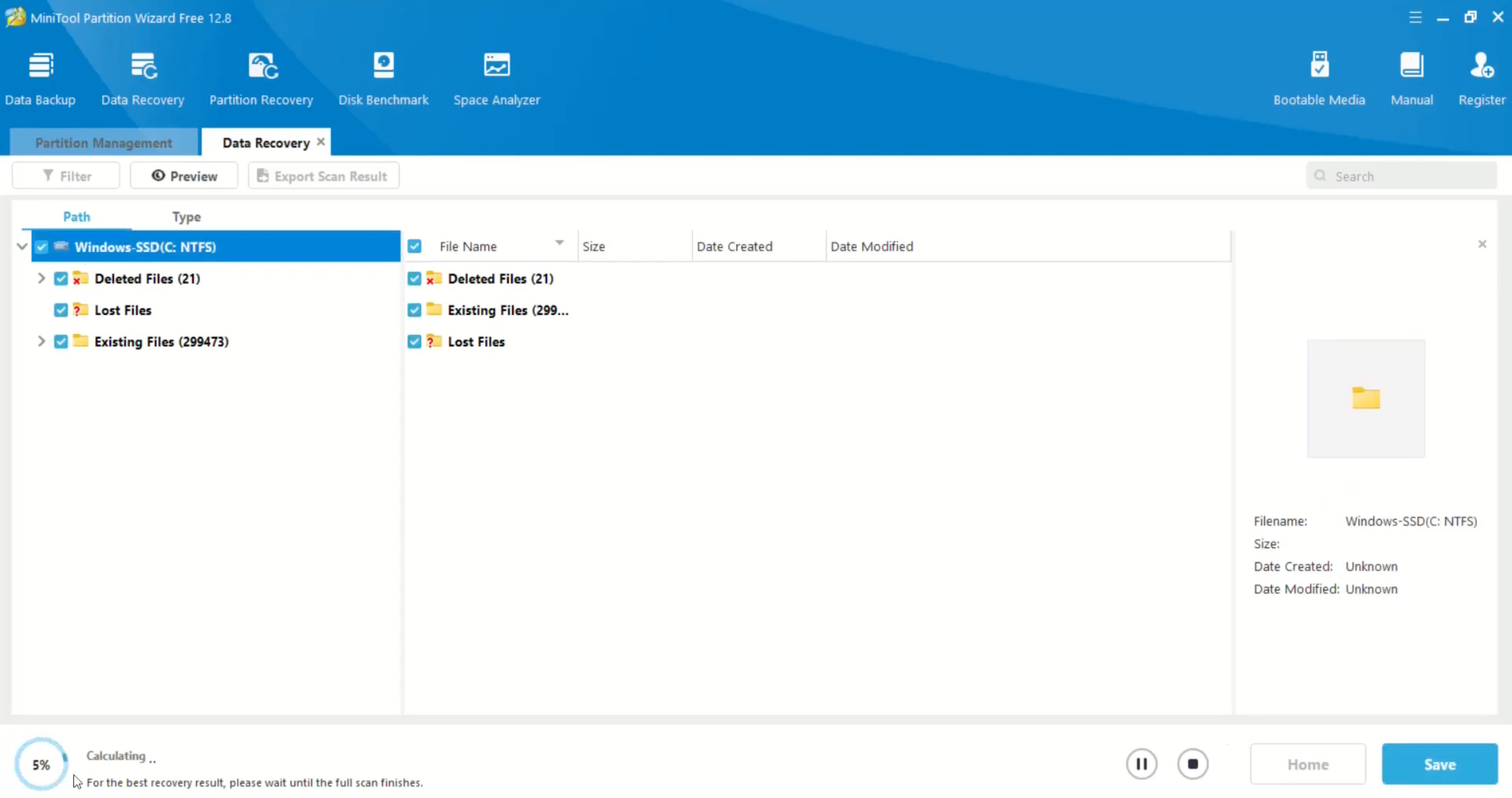Screen dimensions: 1512x798
Task: Uncheck Deleted Files (21) in file list
Action: click(415, 279)
